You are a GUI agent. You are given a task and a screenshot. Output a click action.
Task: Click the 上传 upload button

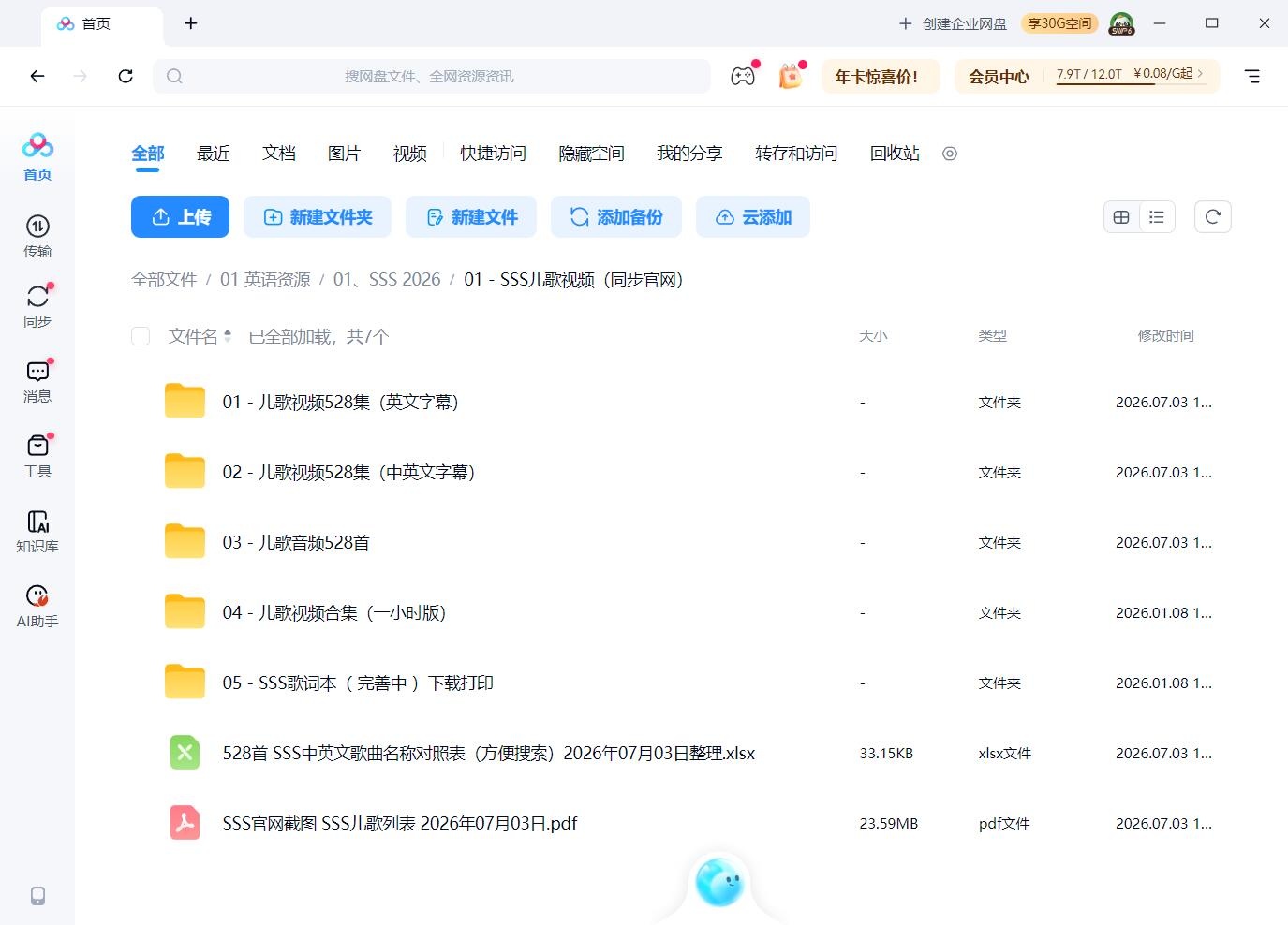tap(181, 217)
